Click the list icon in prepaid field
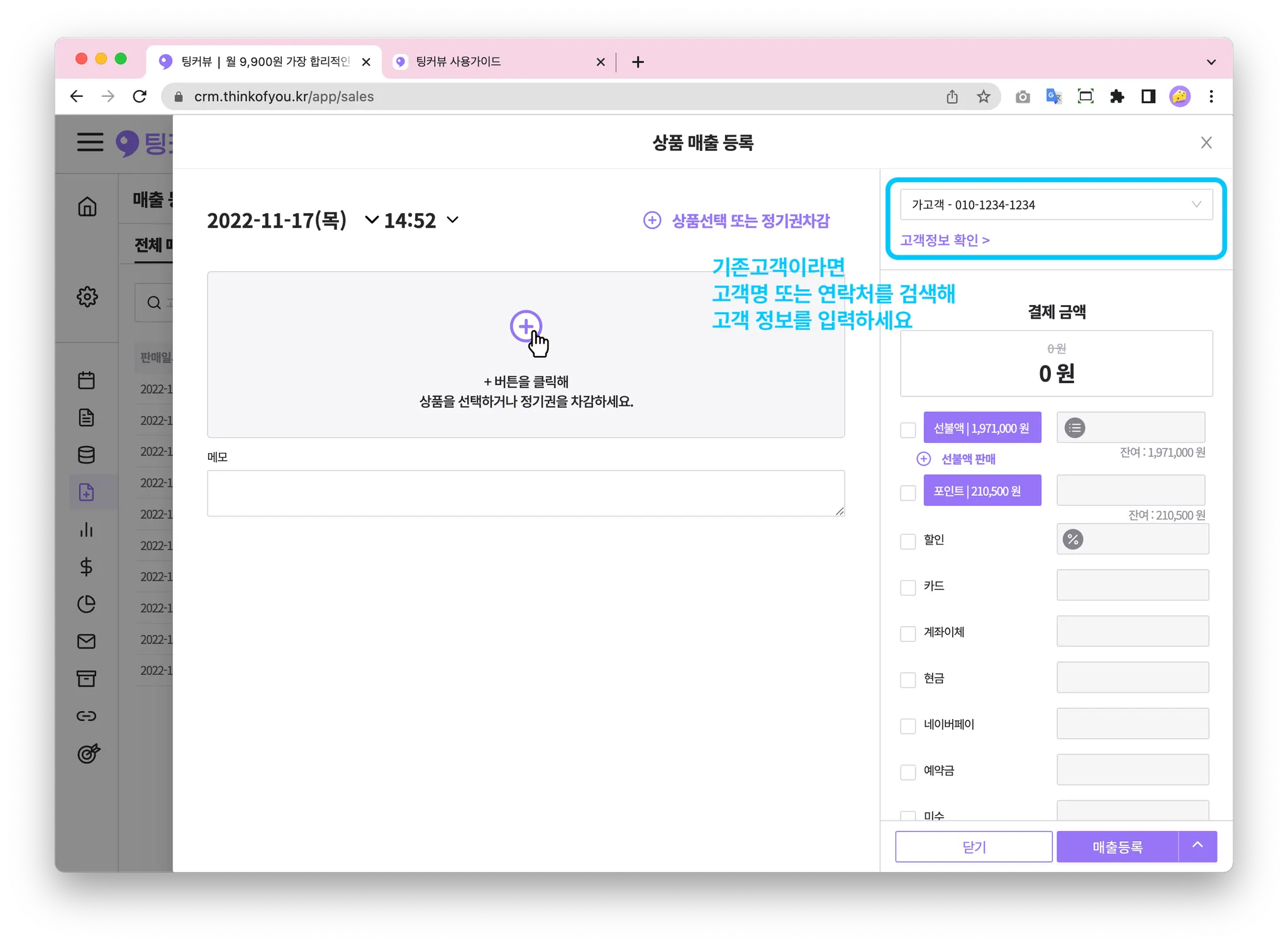 click(1075, 428)
